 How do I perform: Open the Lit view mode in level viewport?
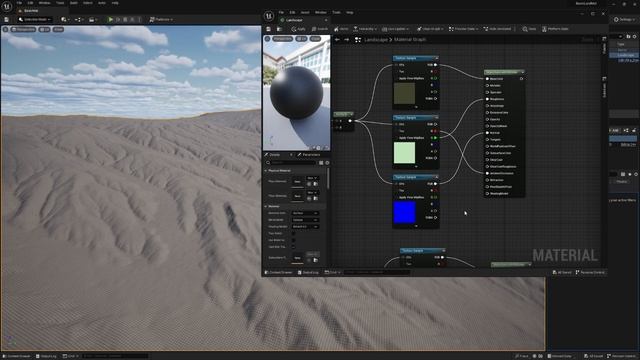point(44,29)
